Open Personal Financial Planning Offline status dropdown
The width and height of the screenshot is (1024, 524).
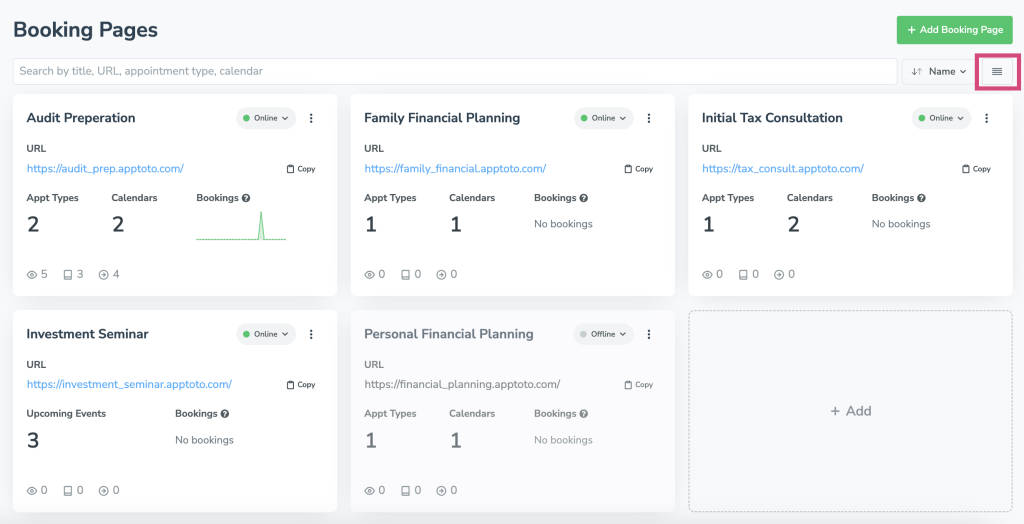(603, 334)
